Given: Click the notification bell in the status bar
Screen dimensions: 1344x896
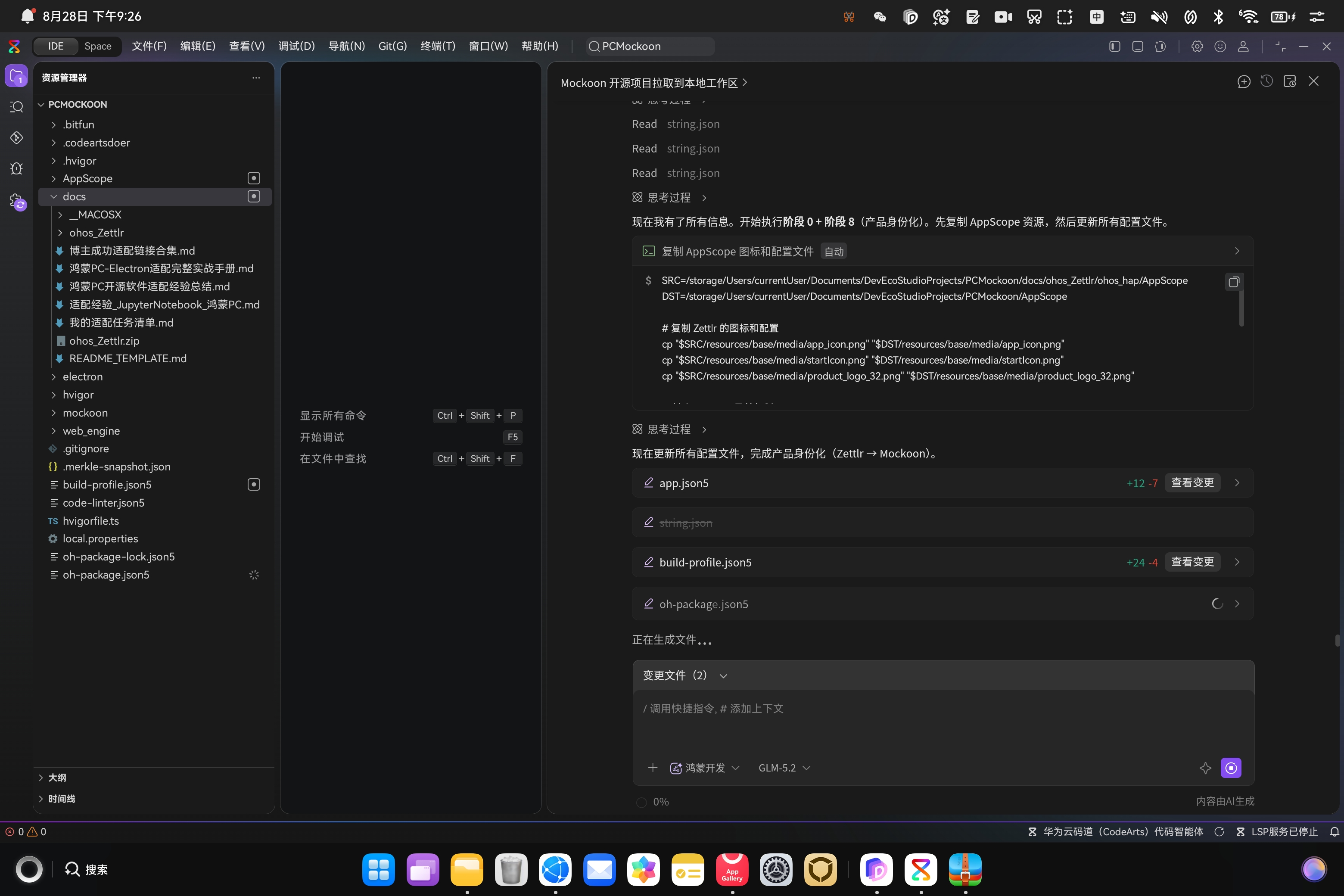Looking at the screenshot, I should click(1334, 832).
